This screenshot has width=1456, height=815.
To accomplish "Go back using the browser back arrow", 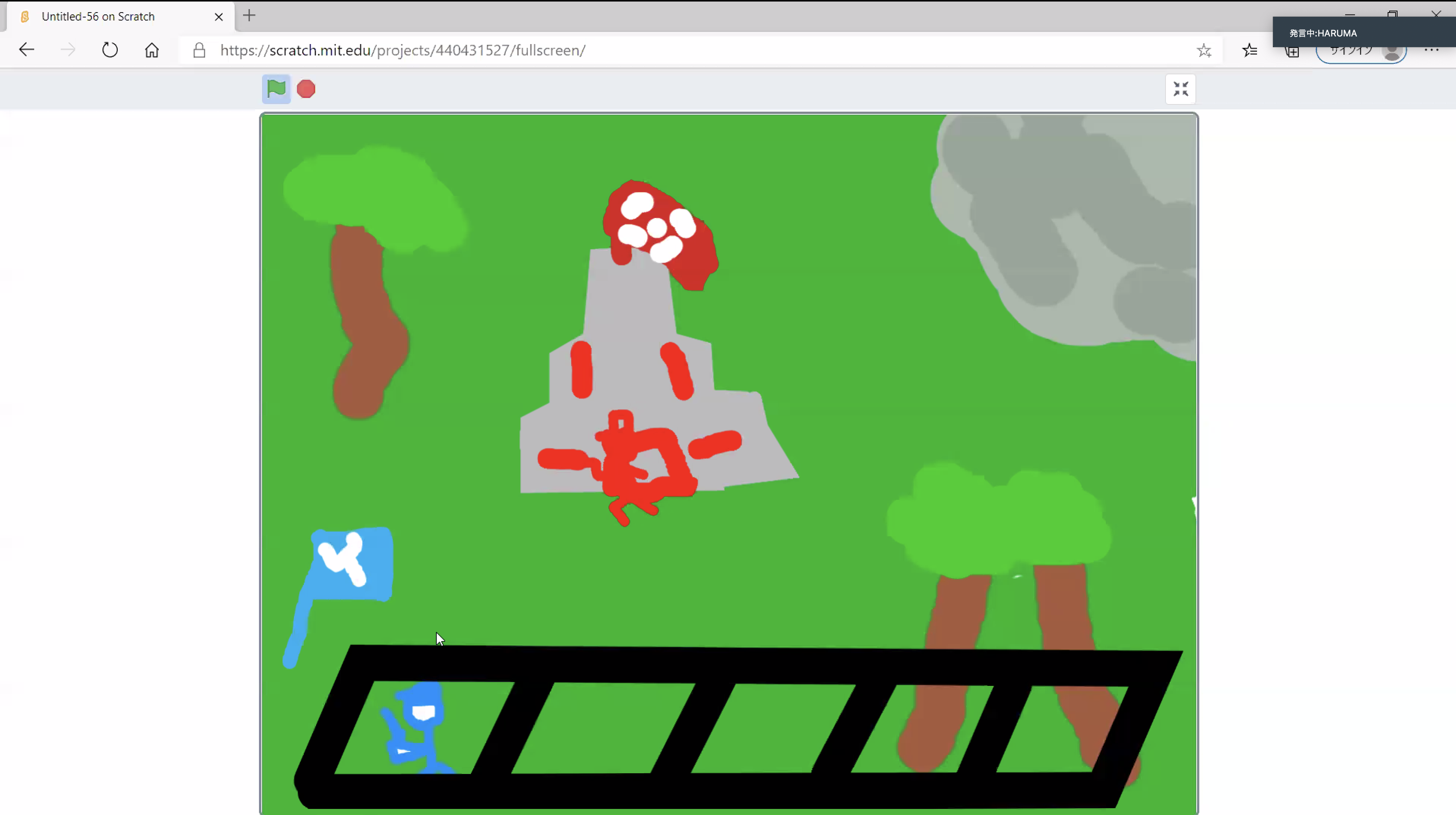I will (27, 50).
